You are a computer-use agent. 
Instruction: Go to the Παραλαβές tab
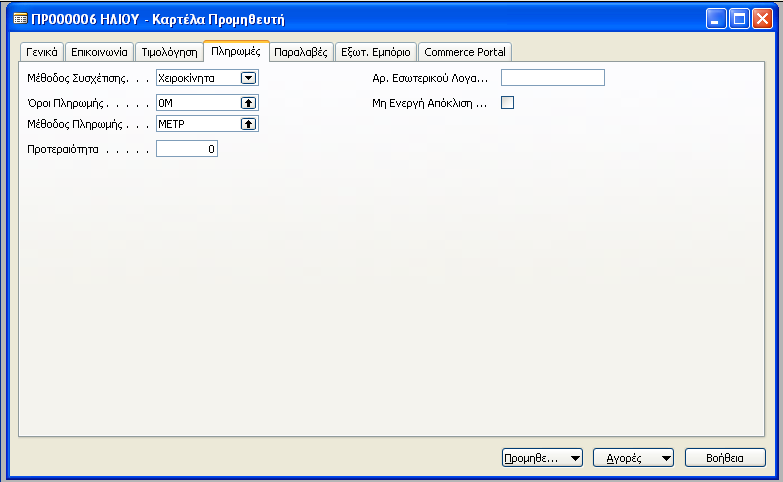pyautogui.click(x=301, y=52)
